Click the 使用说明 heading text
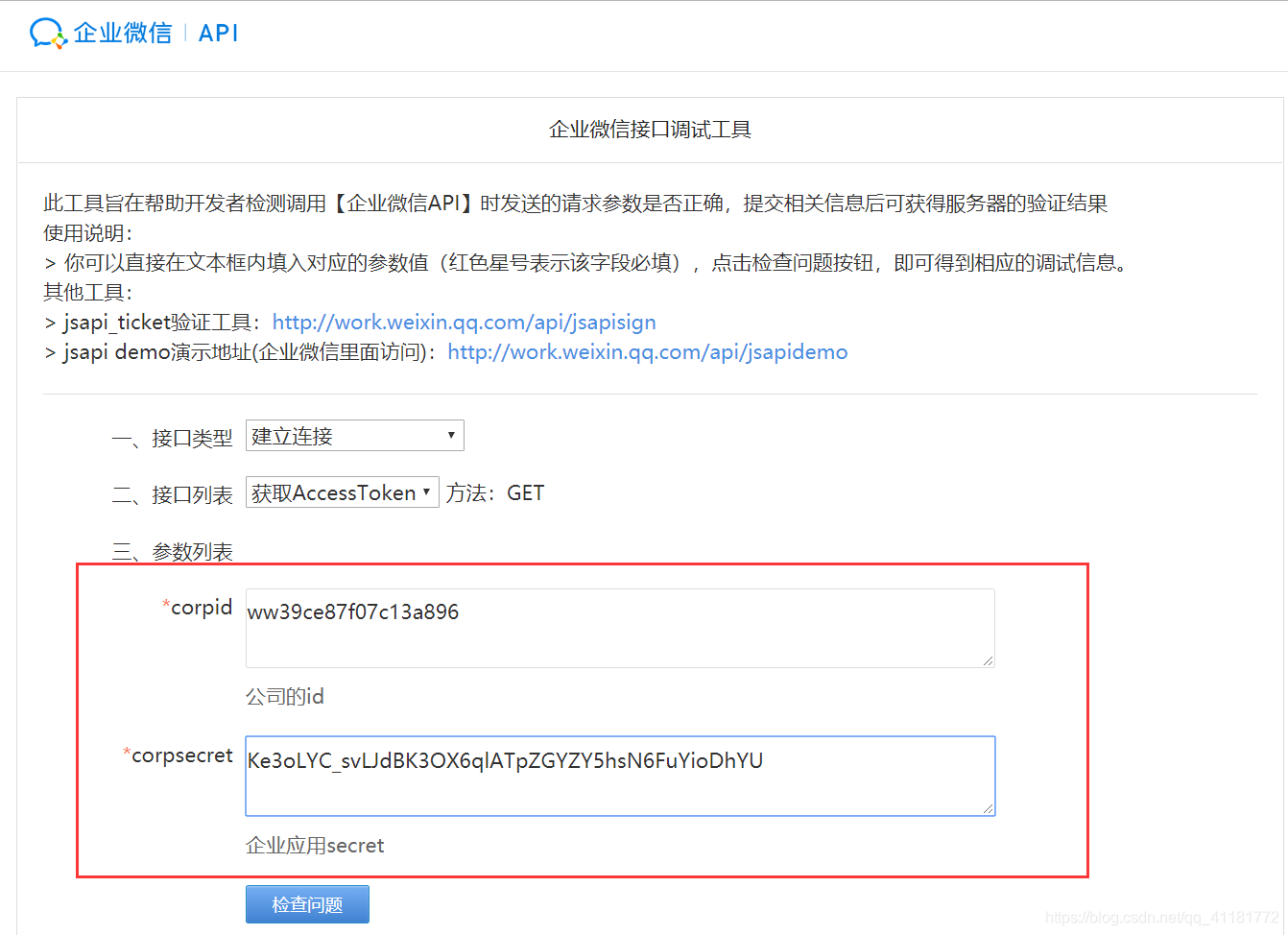1288x935 pixels. click(x=87, y=233)
